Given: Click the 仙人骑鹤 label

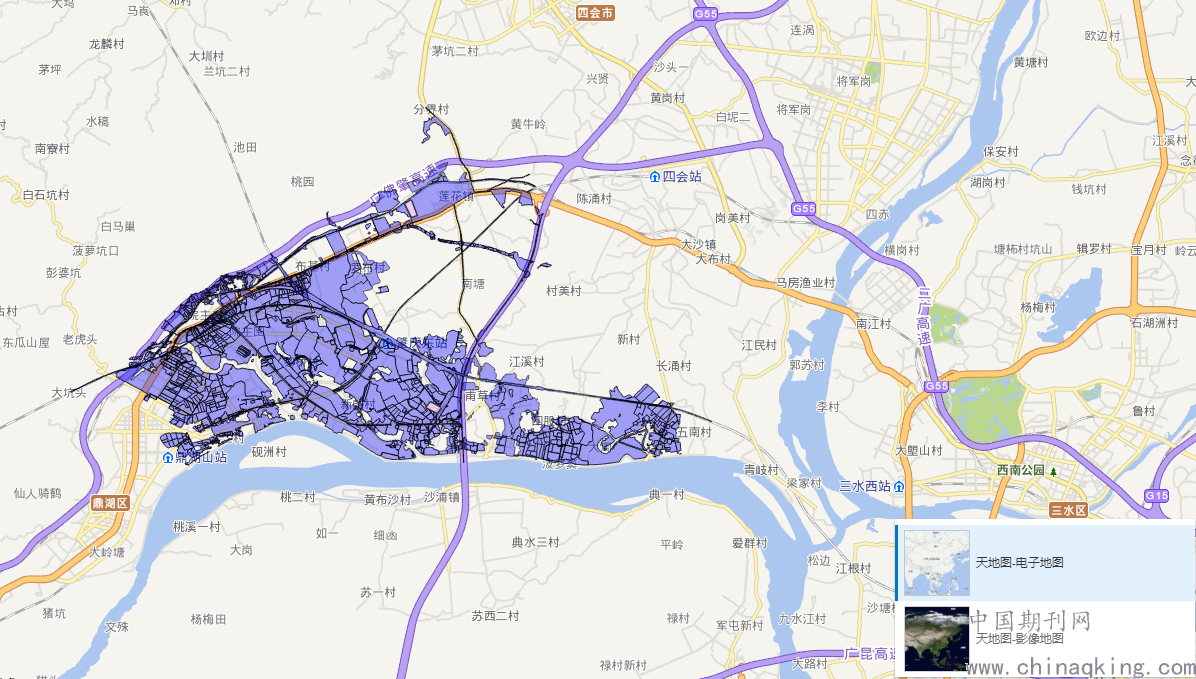Looking at the screenshot, I should tap(37, 493).
